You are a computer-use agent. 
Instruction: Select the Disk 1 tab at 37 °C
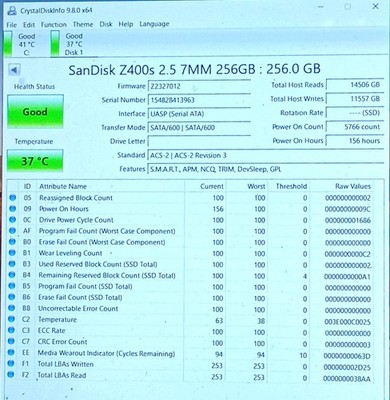[67, 44]
